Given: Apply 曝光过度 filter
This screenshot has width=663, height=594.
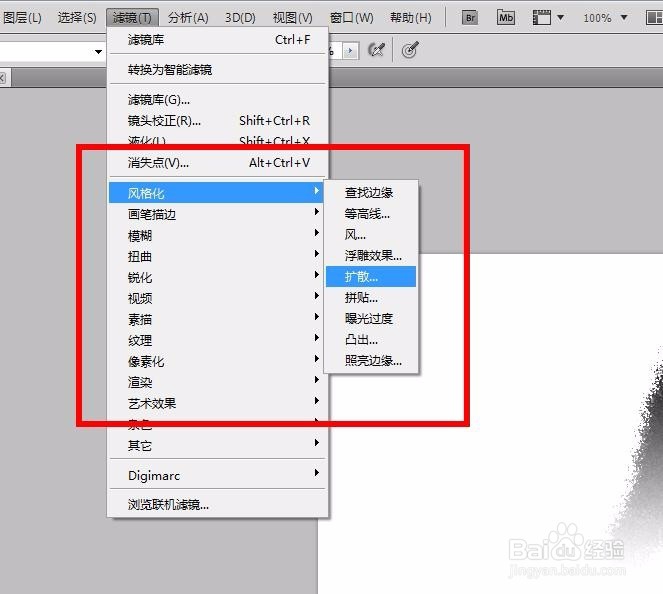Looking at the screenshot, I should pyautogui.click(x=371, y=319).
